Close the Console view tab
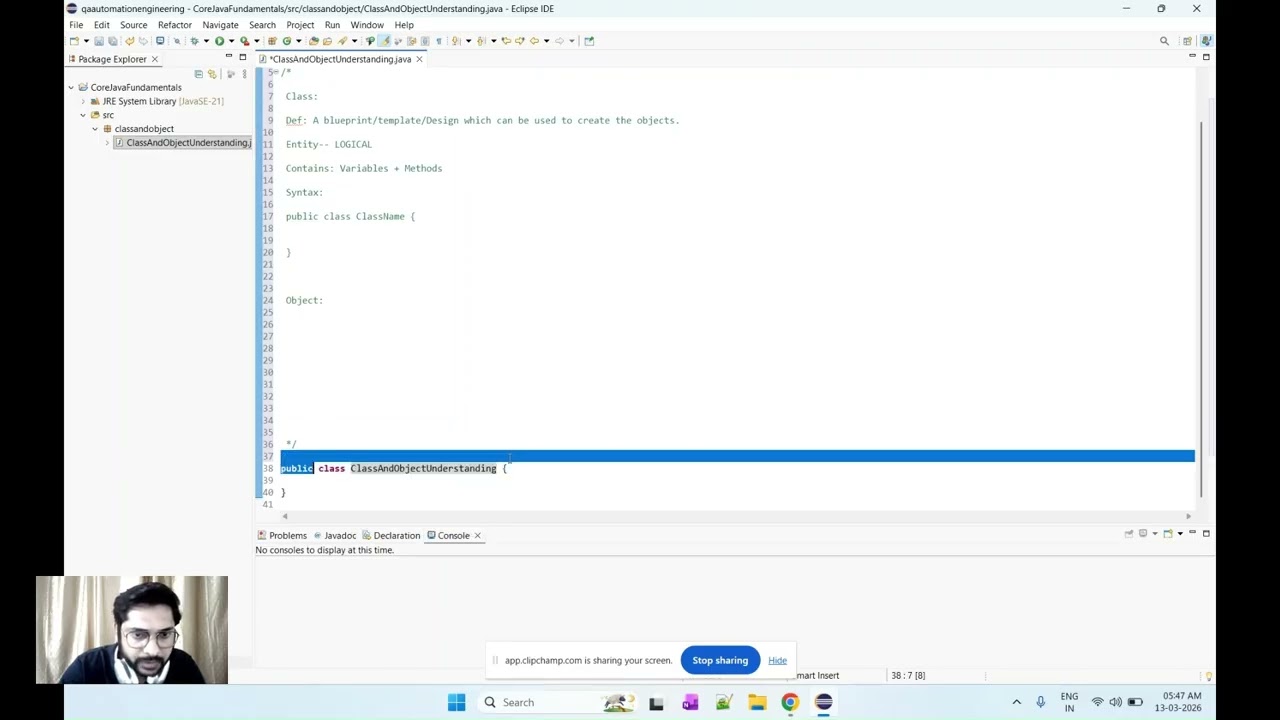 [477, 535]
